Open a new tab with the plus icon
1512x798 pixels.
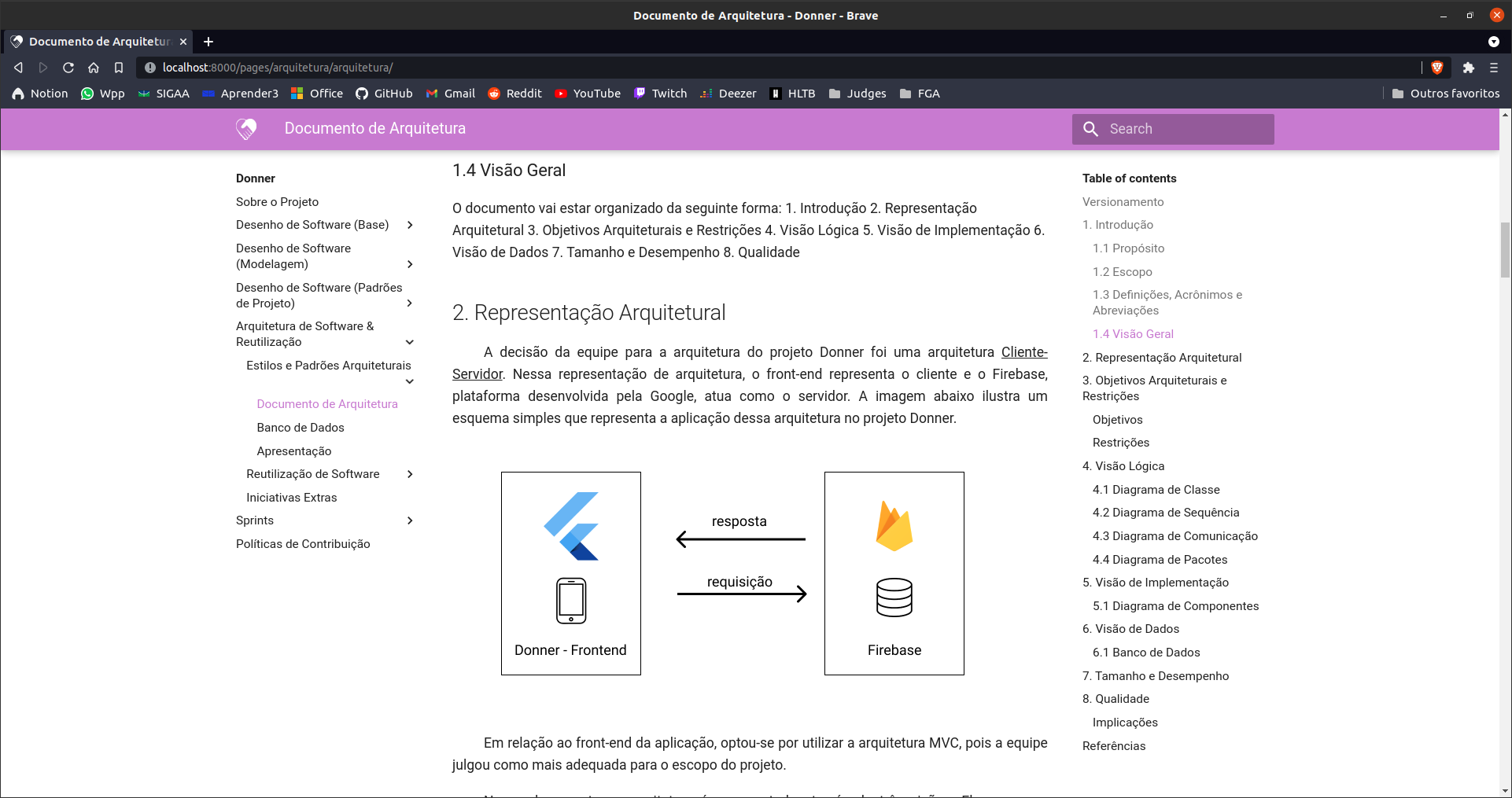[x=208, y=42]
